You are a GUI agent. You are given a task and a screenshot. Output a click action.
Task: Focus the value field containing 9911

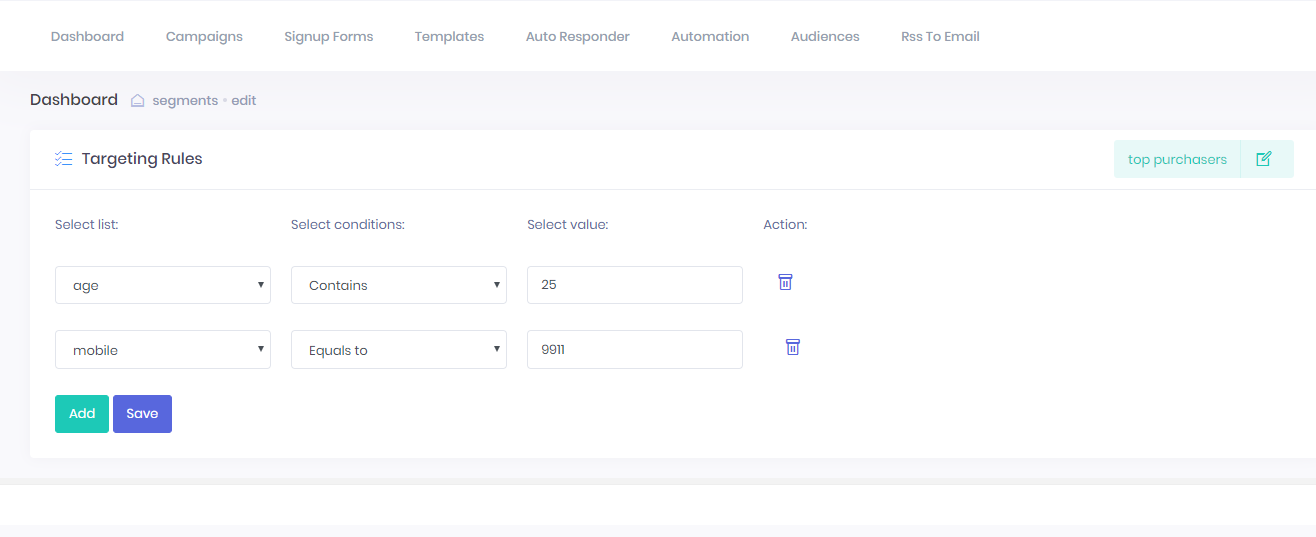pos(635,350)
